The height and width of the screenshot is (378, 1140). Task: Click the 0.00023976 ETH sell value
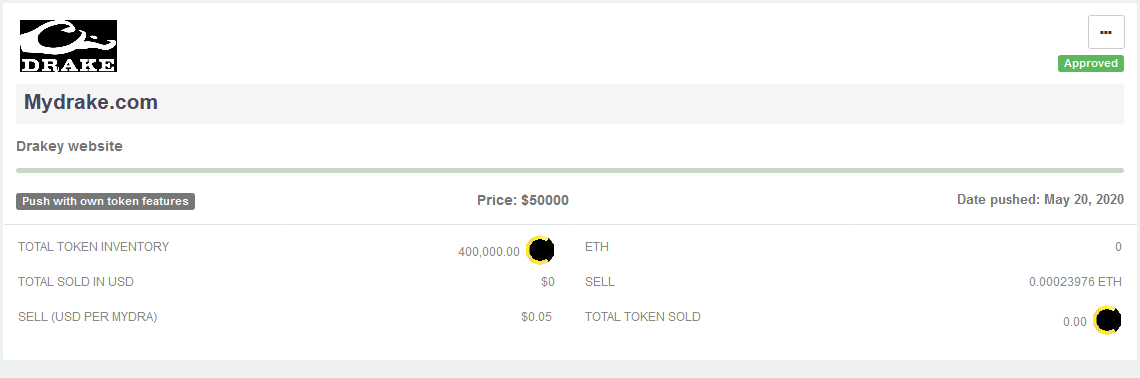pyautogui.click(x=1075, y=281)
